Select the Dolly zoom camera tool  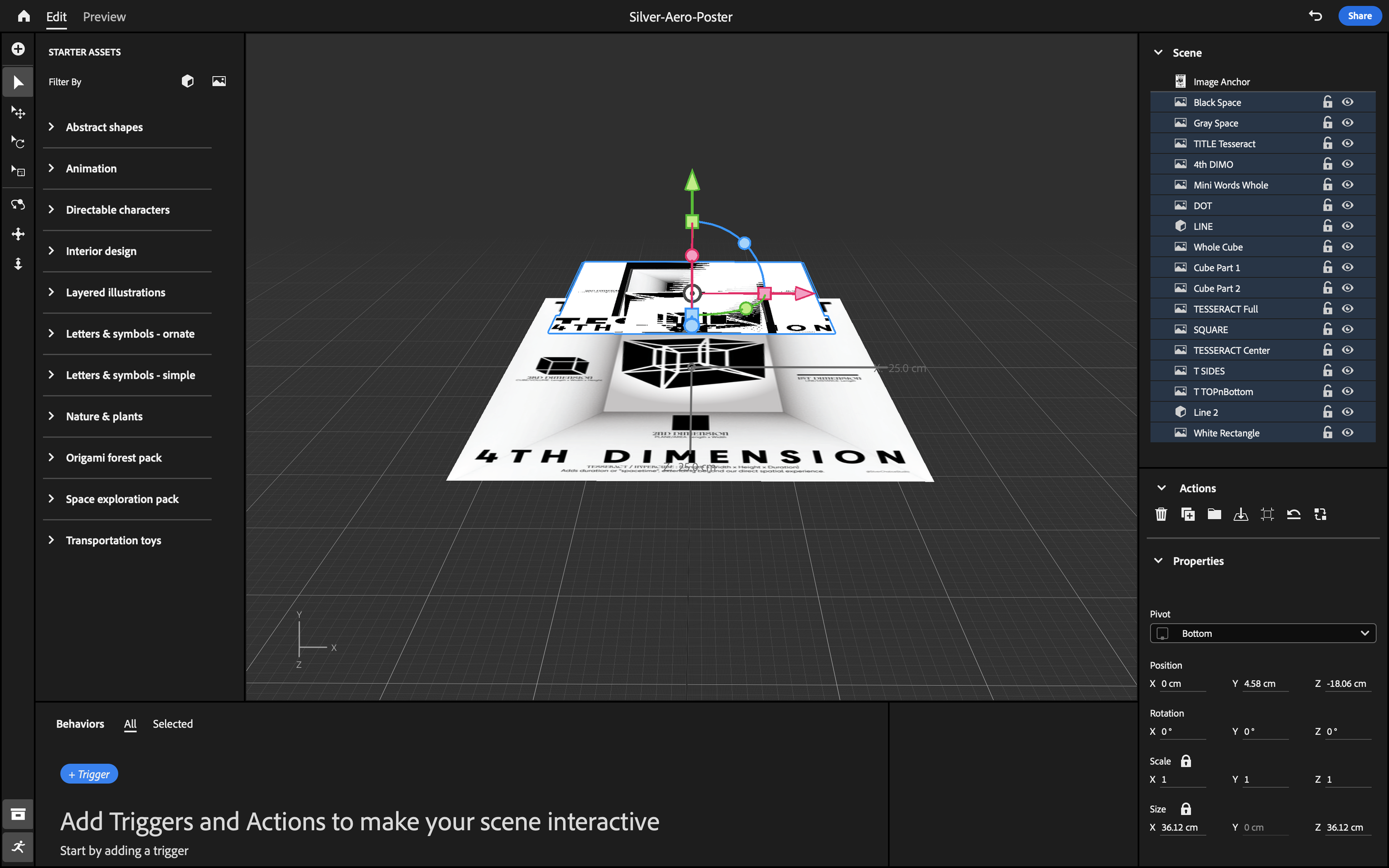(x=18, y=263)
